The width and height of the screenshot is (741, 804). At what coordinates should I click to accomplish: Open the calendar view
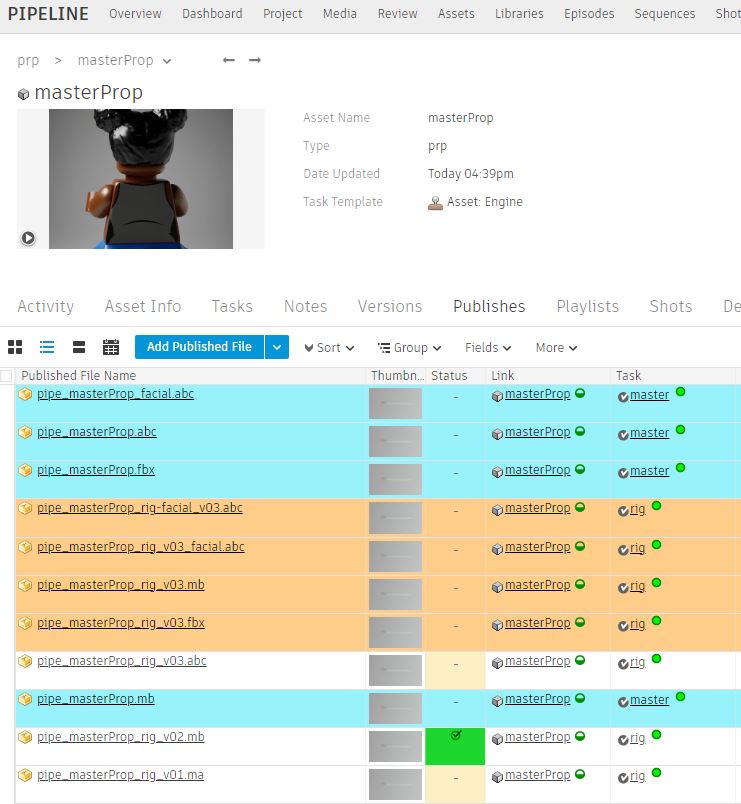coord(111,348)
